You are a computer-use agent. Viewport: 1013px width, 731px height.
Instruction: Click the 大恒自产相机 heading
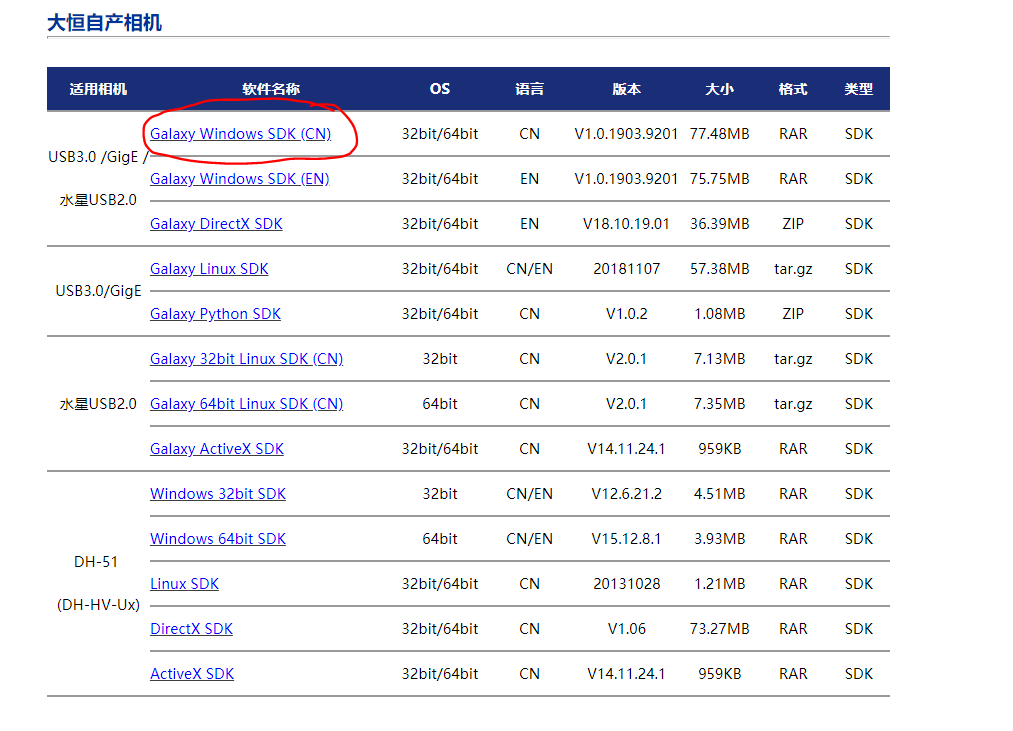pyautogui.click(x=104, y=23)
